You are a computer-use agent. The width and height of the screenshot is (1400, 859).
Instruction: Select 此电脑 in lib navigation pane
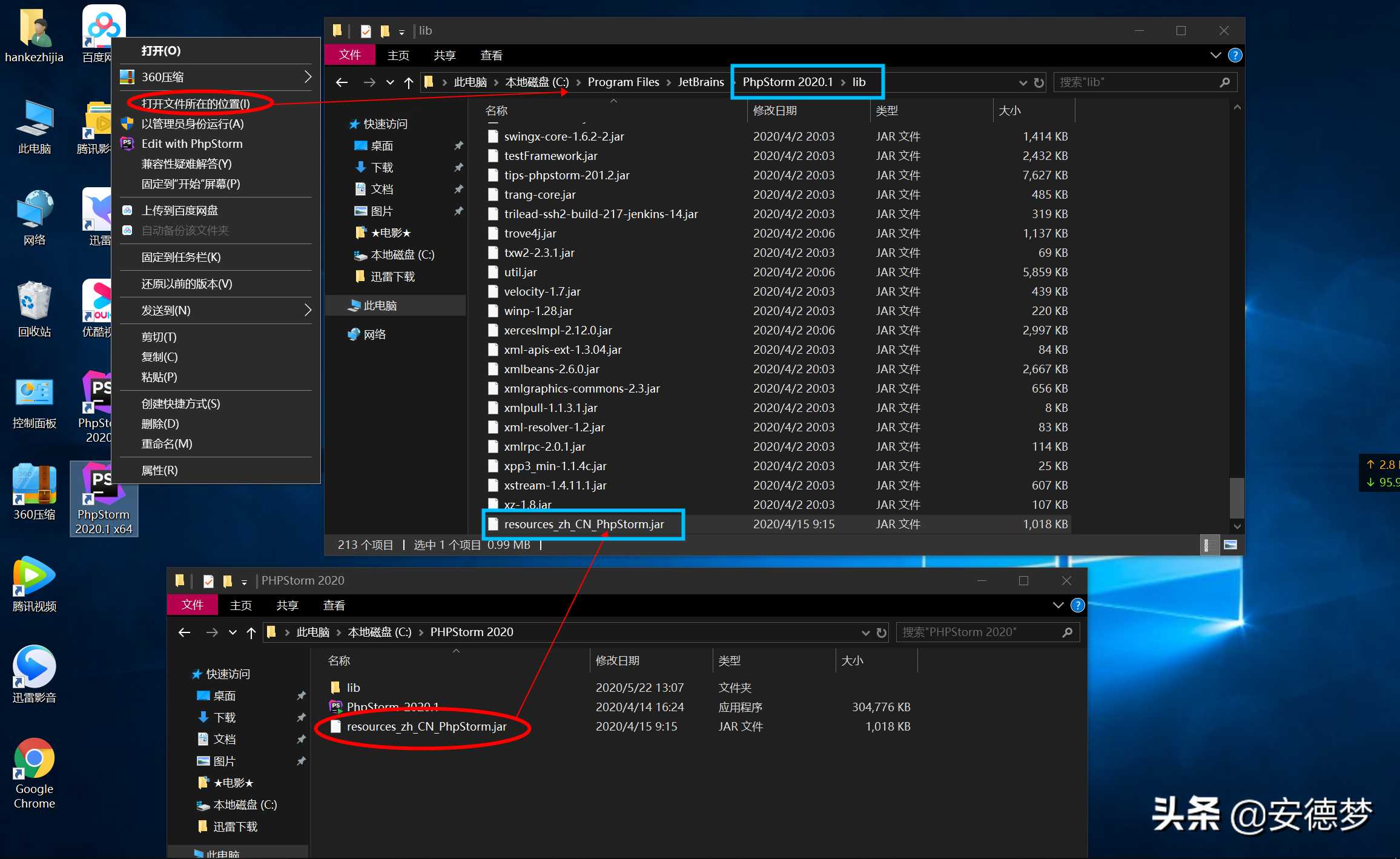pyautogui.click(x=396, y=306)
